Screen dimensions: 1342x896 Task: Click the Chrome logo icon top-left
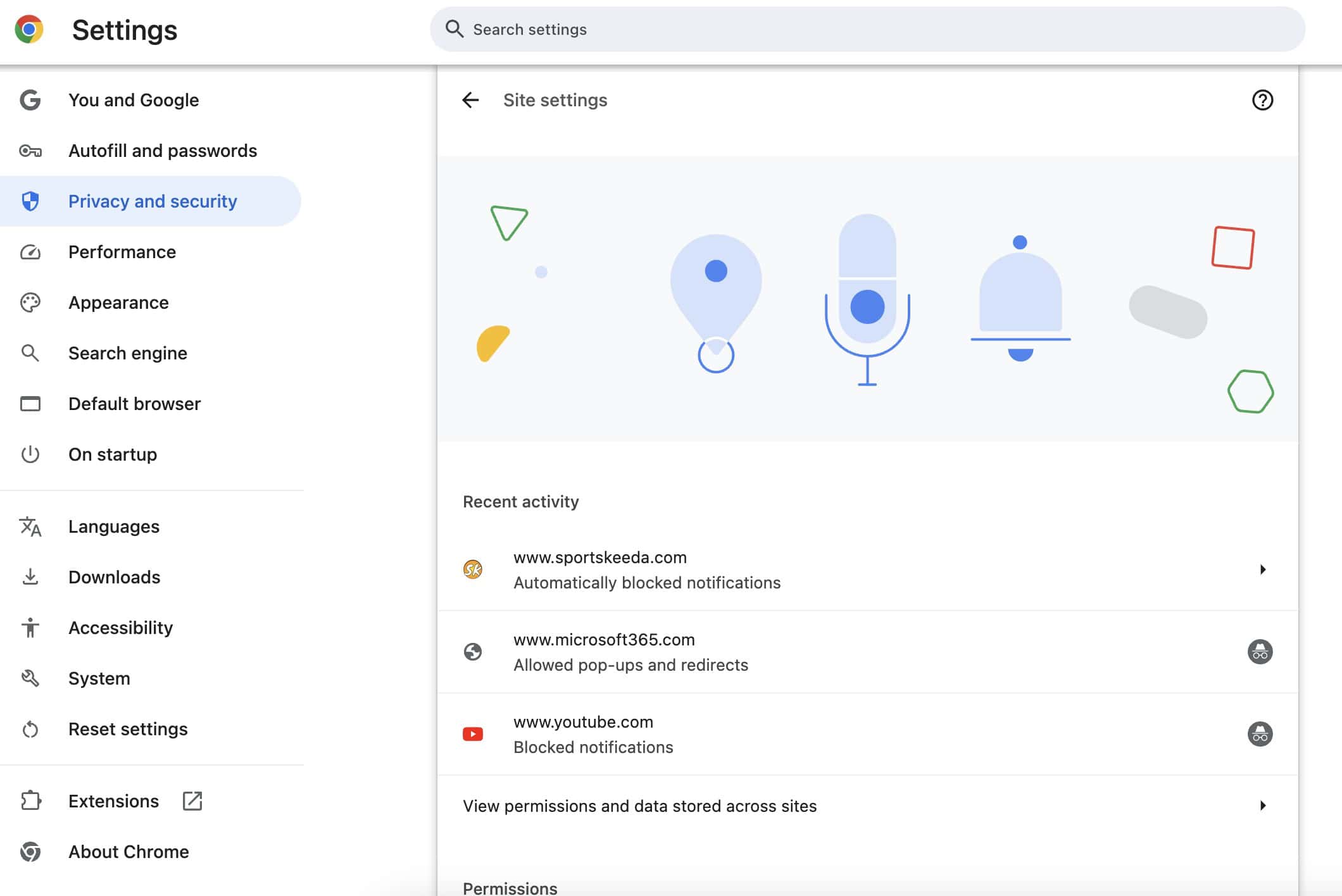28,28
